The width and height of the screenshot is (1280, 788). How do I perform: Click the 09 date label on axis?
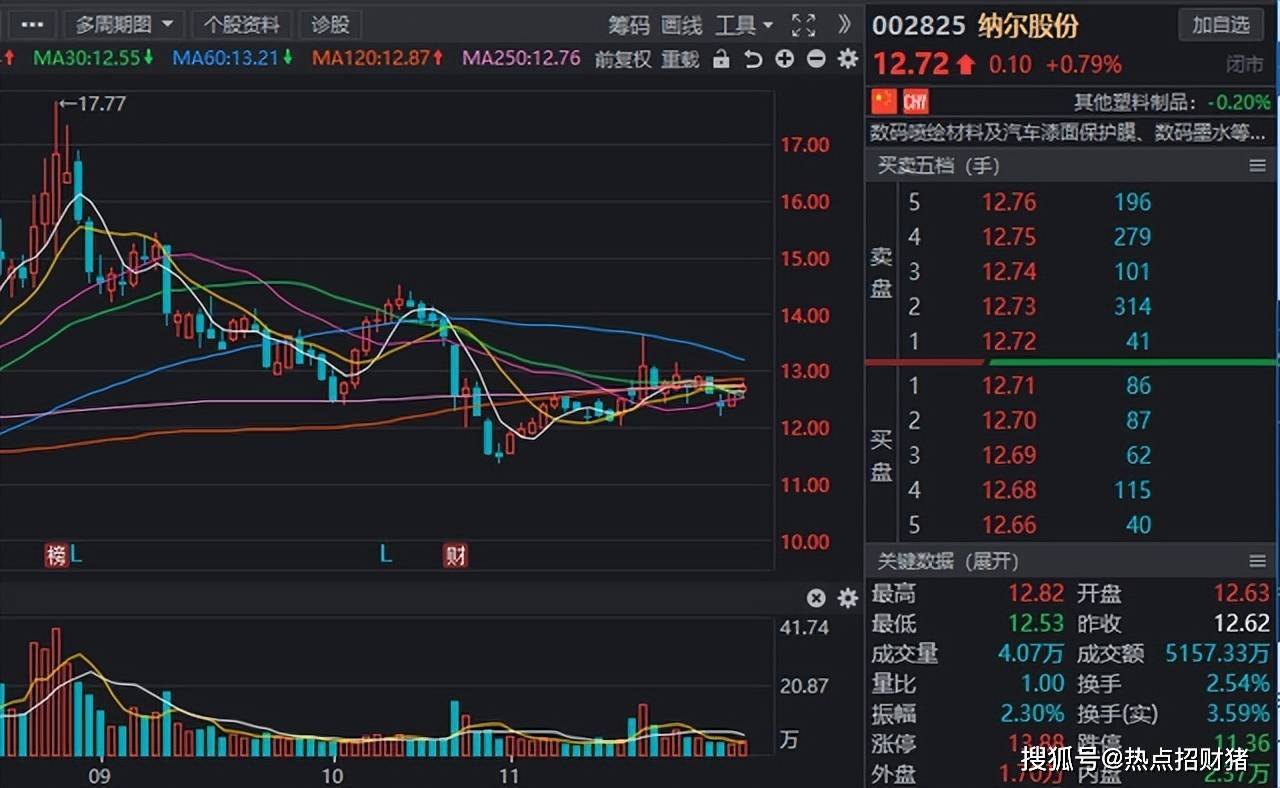[x=98, y=775]
